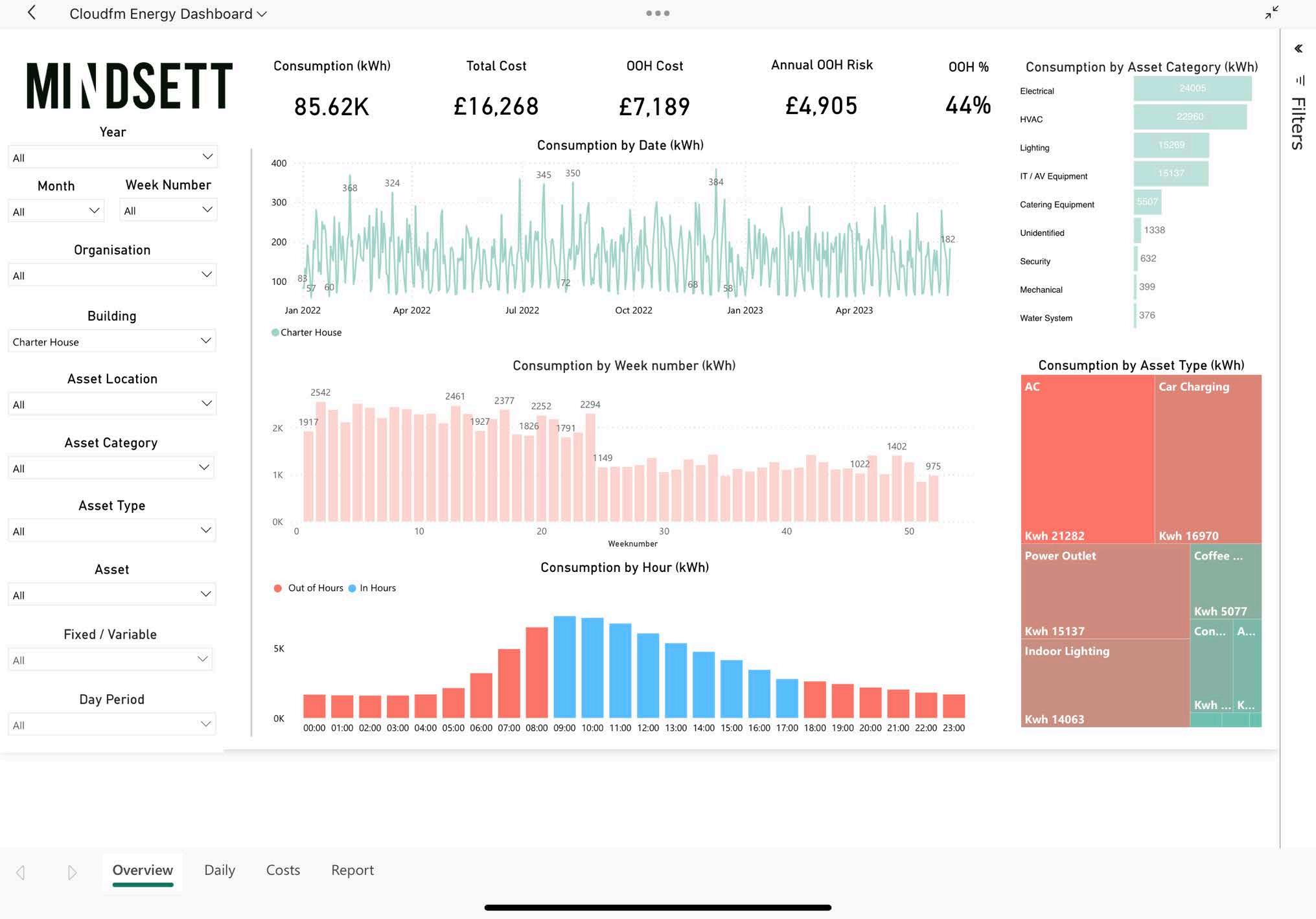
Task: Click the 09:00 bar in hourly chart
Action: pyautogui.click(x=564, y=667)
